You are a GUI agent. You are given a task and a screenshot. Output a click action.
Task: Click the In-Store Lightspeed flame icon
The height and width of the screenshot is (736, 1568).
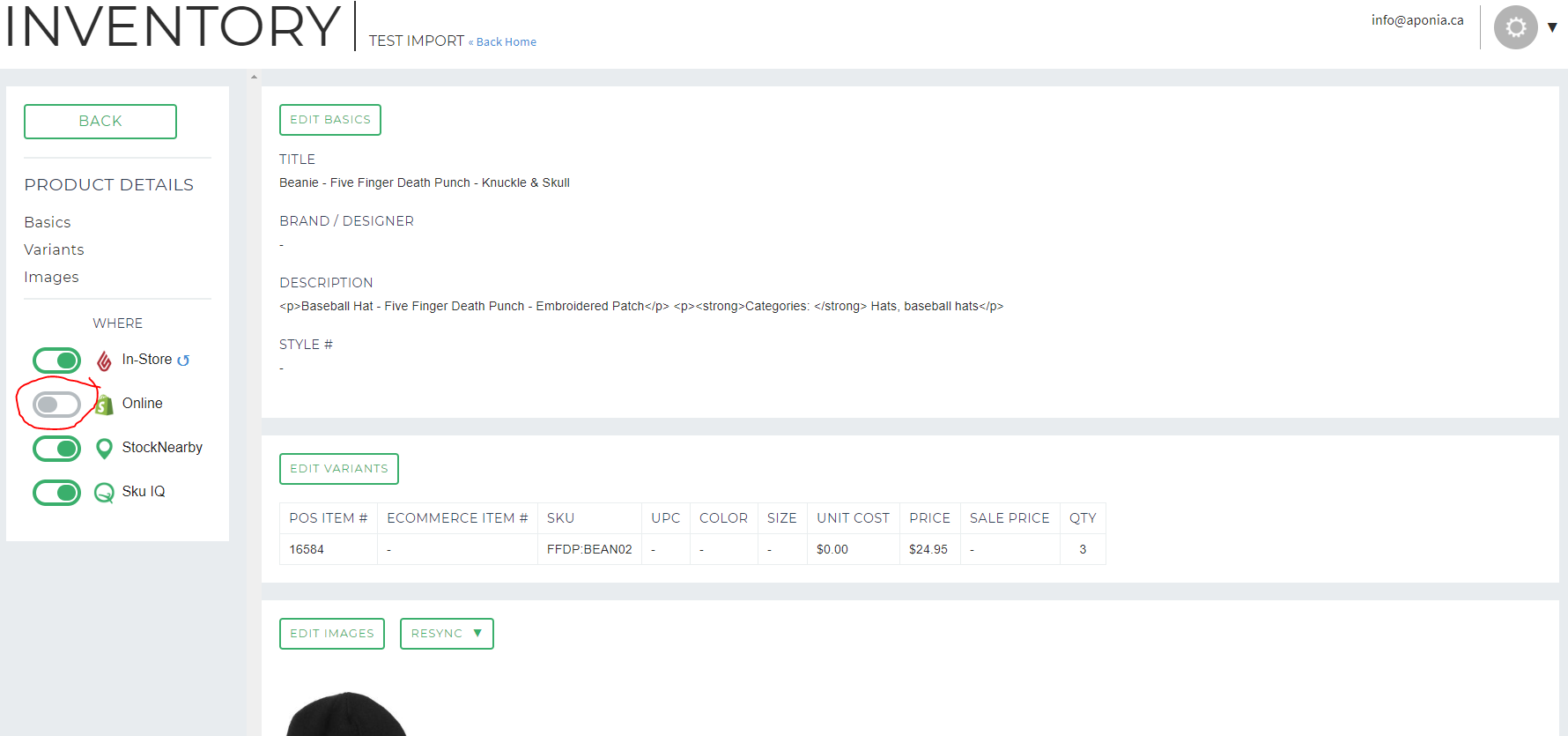point(104,361)
